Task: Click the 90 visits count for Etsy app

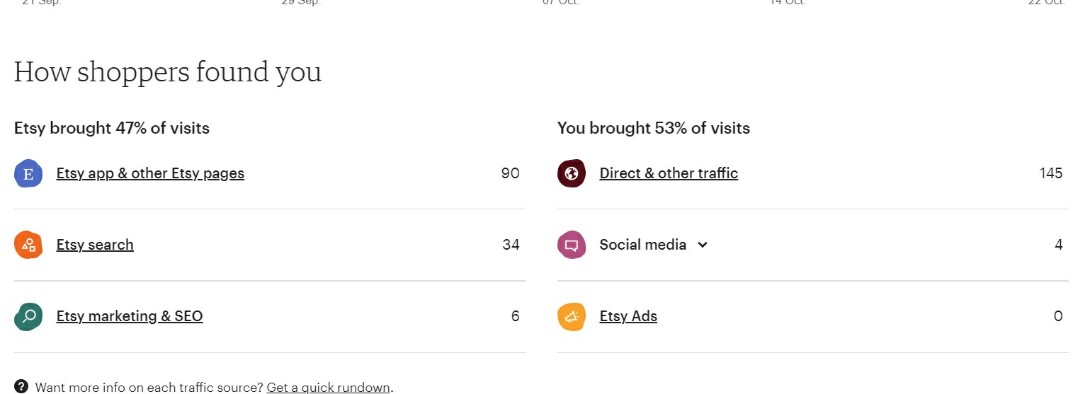Action: click(x=510, y=174)
